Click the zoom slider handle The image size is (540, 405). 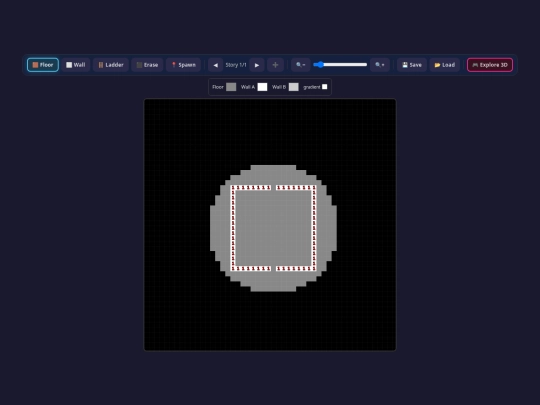tap(320, 64)
